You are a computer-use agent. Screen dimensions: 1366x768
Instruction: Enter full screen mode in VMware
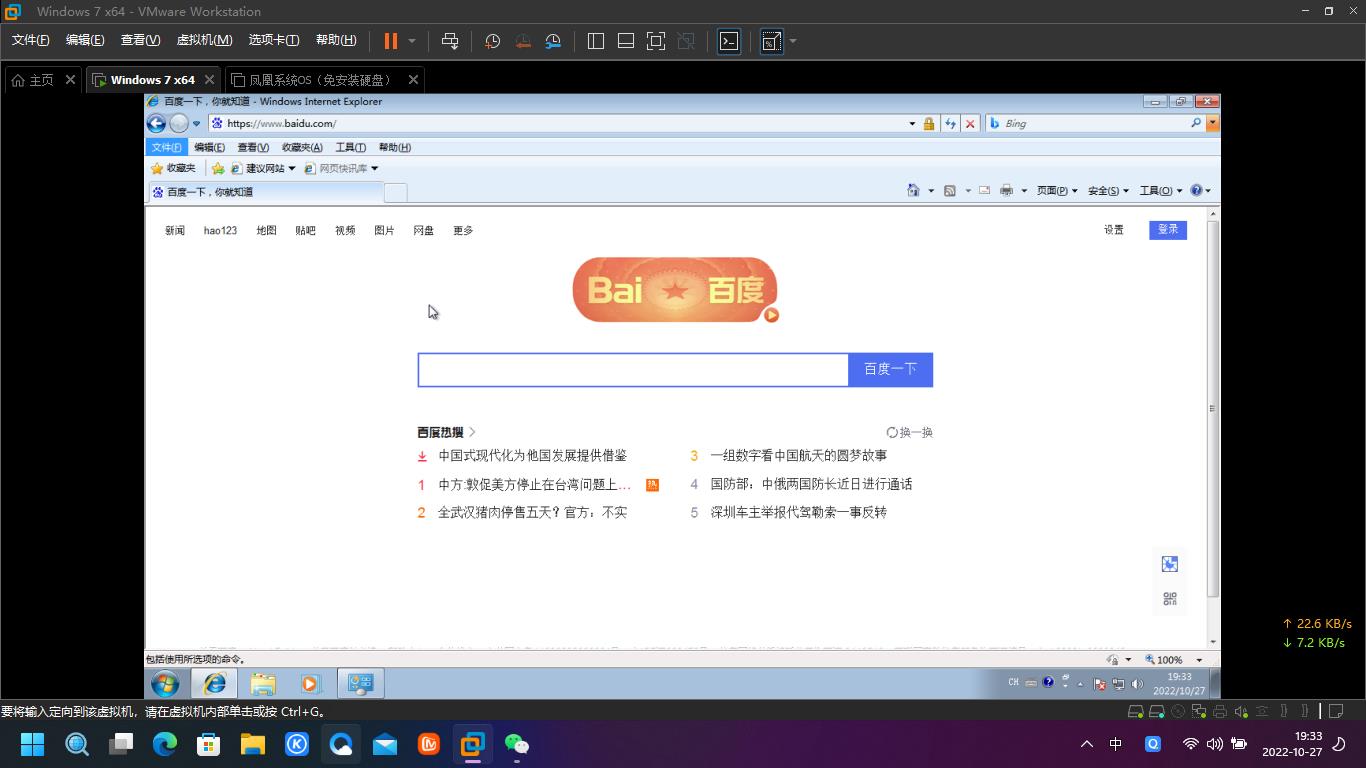tap(654, 41)
